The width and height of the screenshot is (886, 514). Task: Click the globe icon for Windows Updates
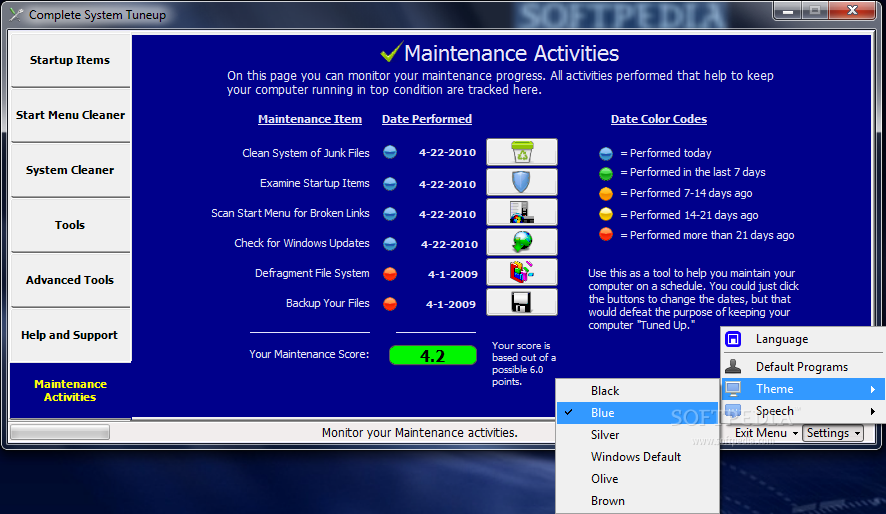(522, 242)
